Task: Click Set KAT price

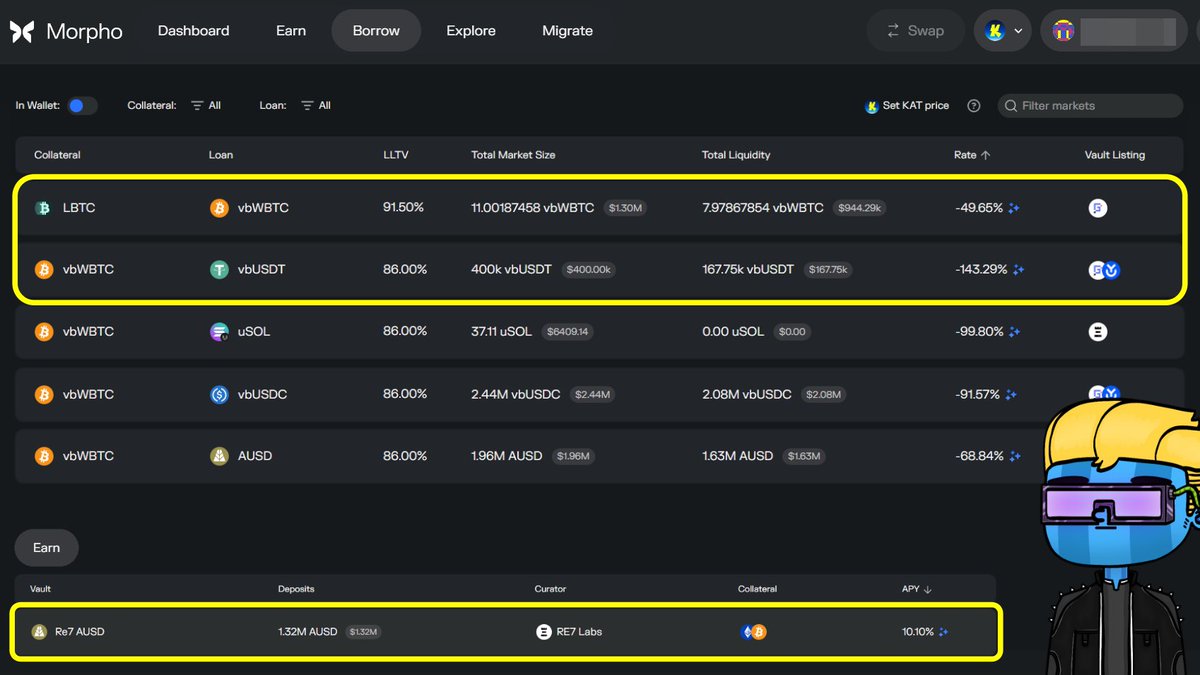Action: pos(907,105)
